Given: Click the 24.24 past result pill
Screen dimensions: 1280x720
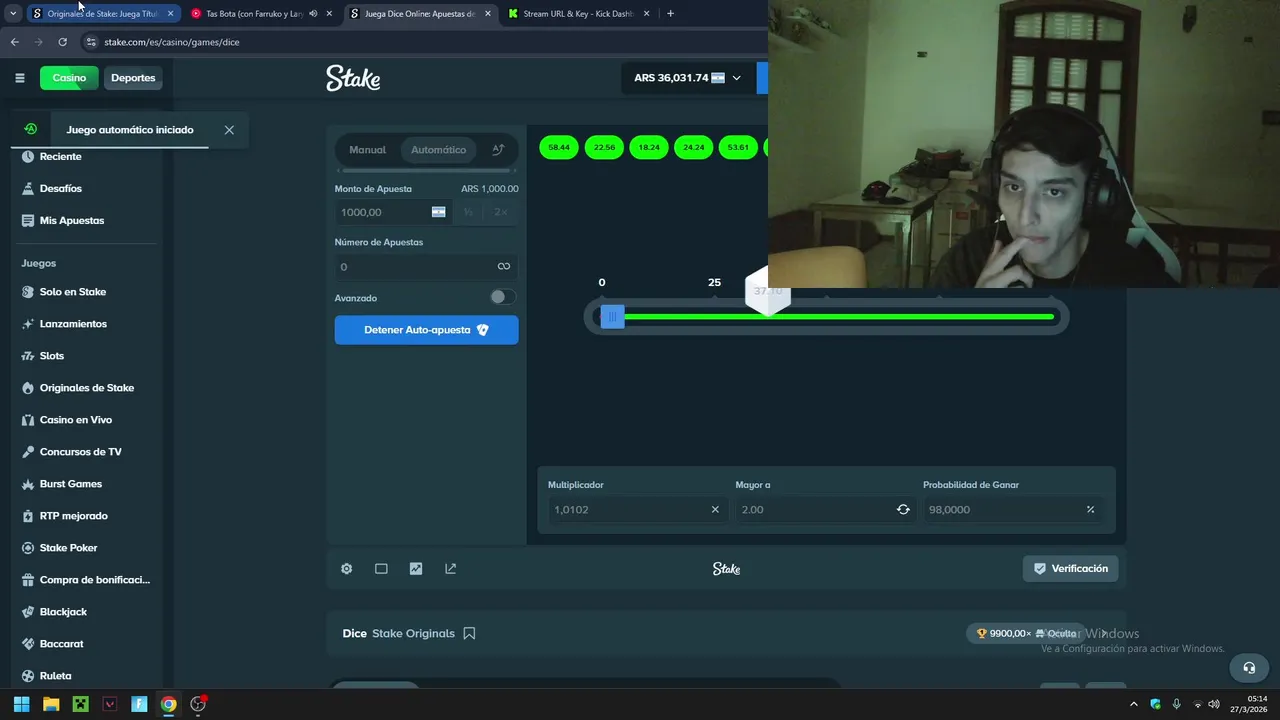Looking at the screenshot, I should pyautogui.click(x=693, y=147).
